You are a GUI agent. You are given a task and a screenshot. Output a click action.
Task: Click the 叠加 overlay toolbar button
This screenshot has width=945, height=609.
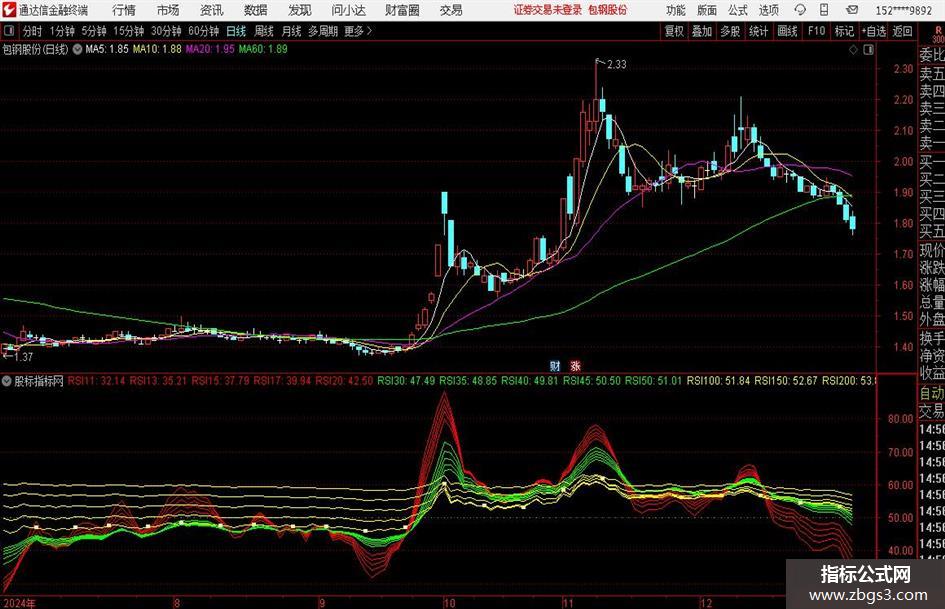pos(702,31)
